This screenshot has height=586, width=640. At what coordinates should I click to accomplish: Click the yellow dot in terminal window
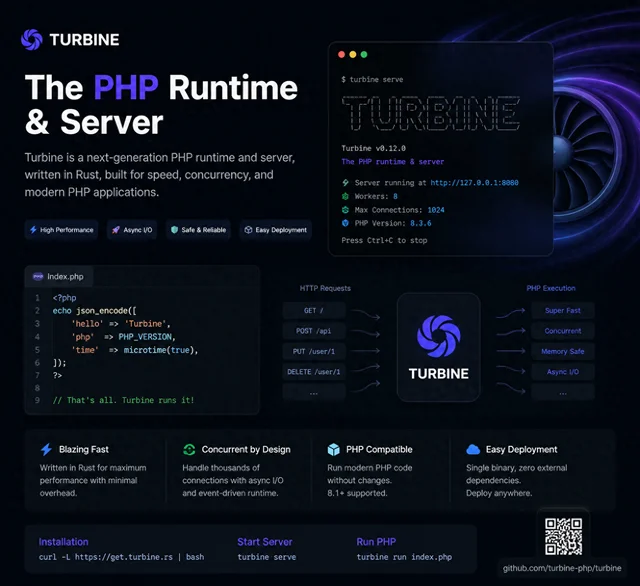[353, 54]
